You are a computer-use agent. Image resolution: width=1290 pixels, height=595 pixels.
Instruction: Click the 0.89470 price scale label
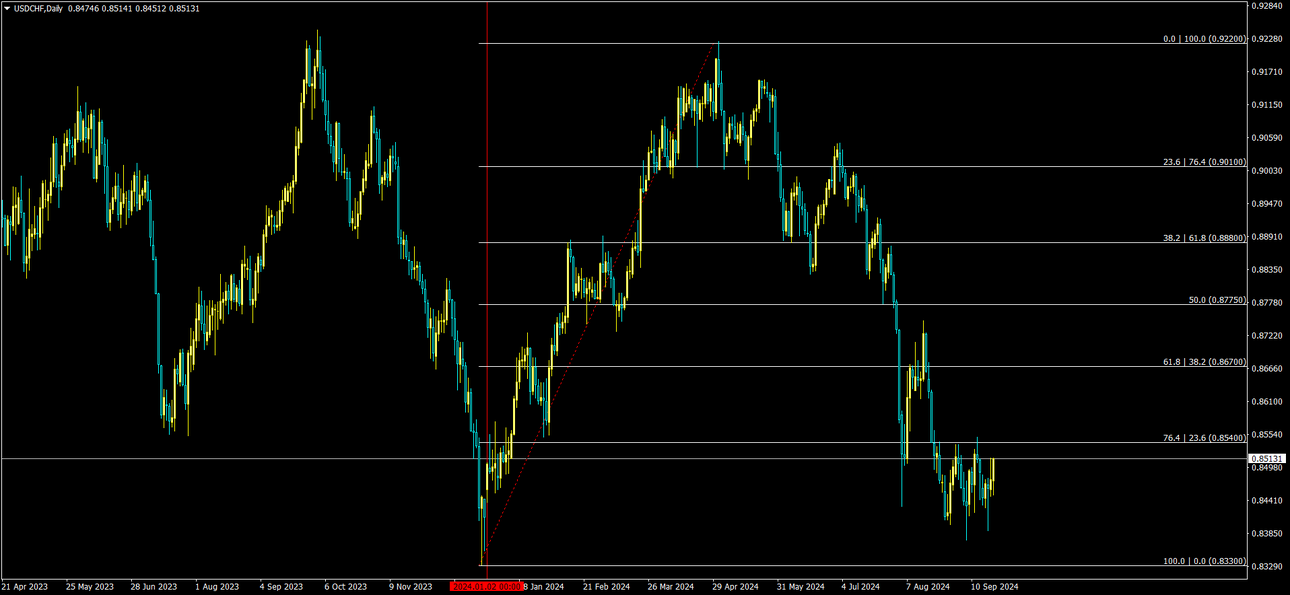click(1266, 204)
